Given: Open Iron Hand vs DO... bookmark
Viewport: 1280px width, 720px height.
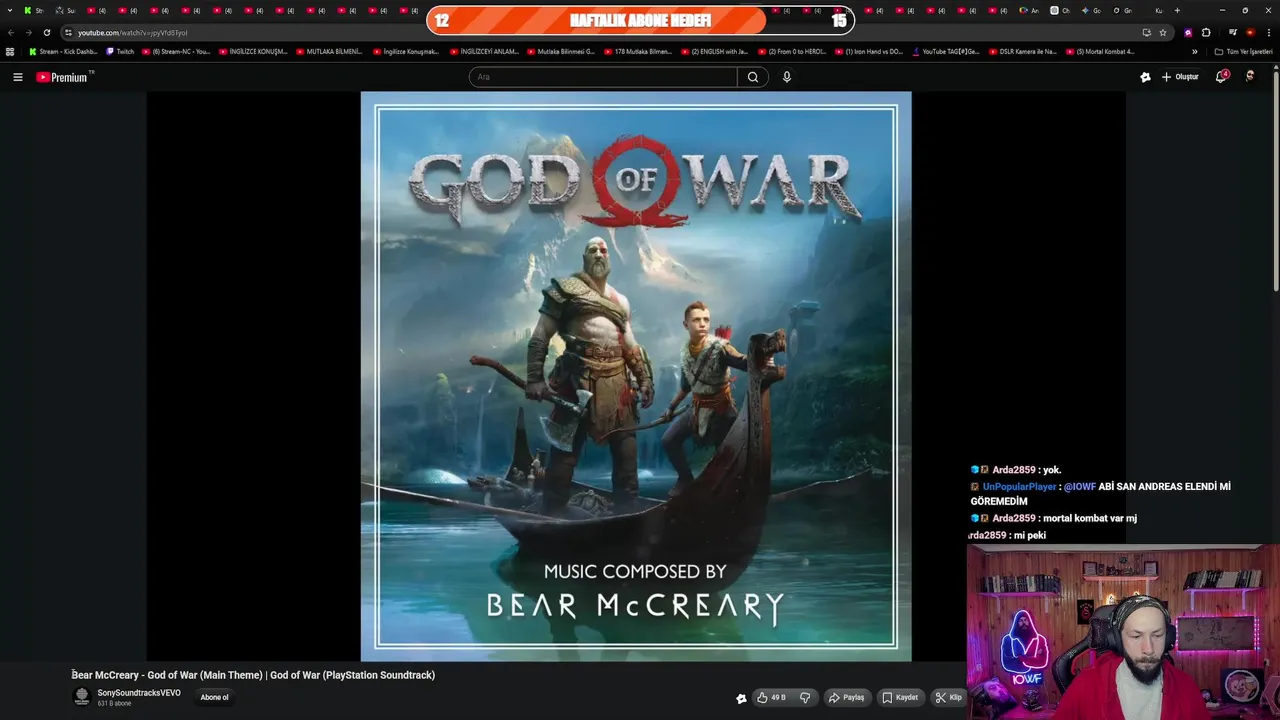Looking at the screenshot, I should pyautogui.click(x=869, y=51).
